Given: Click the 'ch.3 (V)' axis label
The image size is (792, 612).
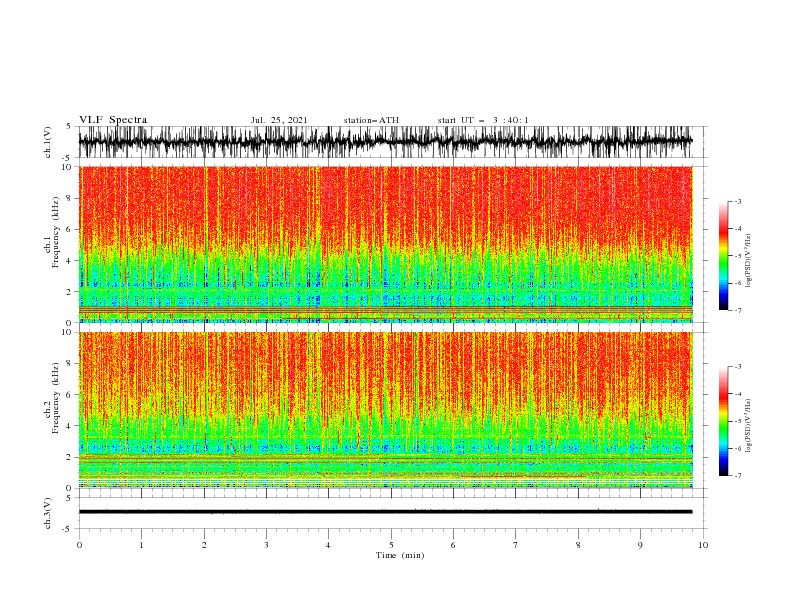Looking at the screenshot, I should pos(48,513).
